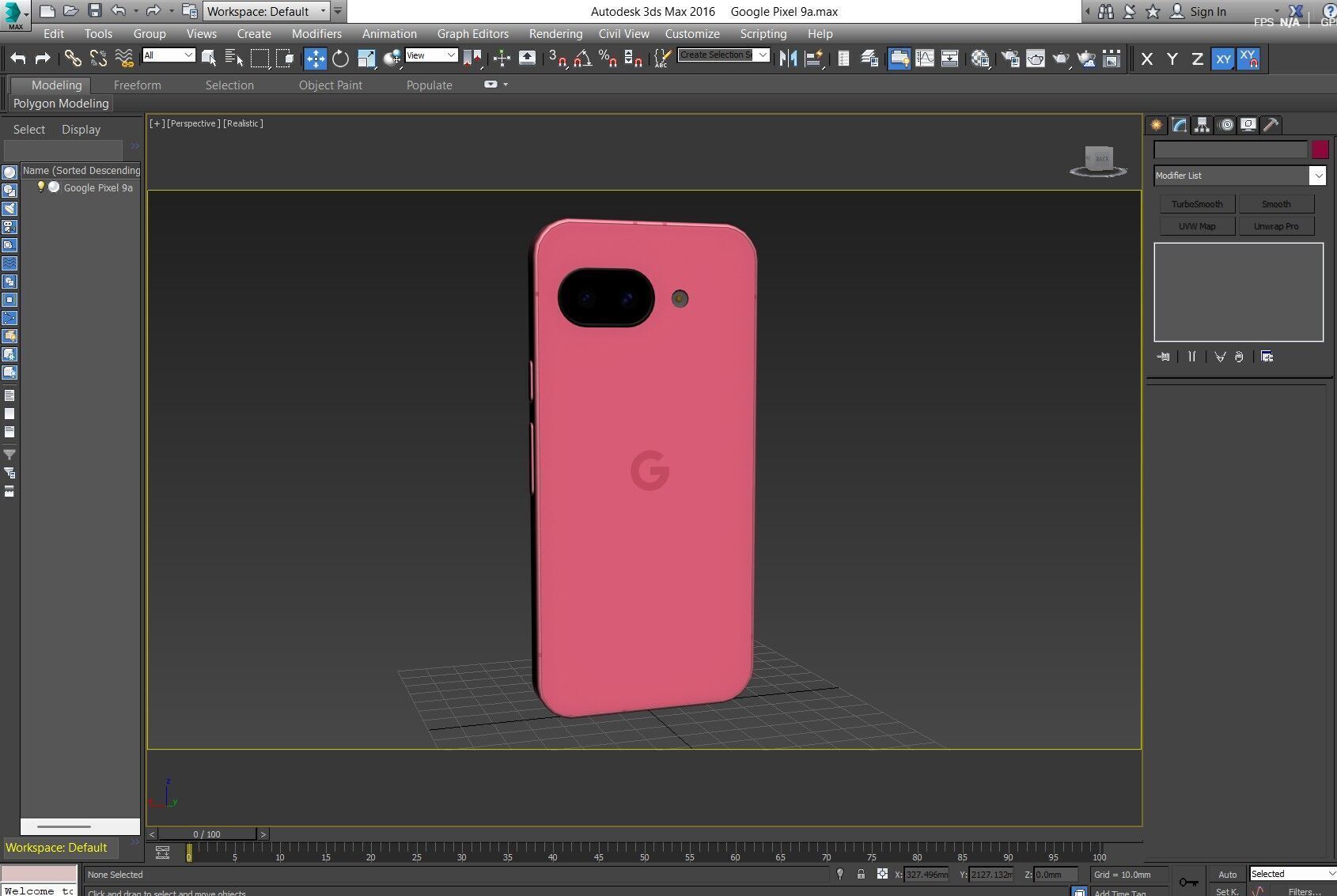Click the UVW Map modifier button
Screen dimensions: 1337x896
click(1197, 226)
